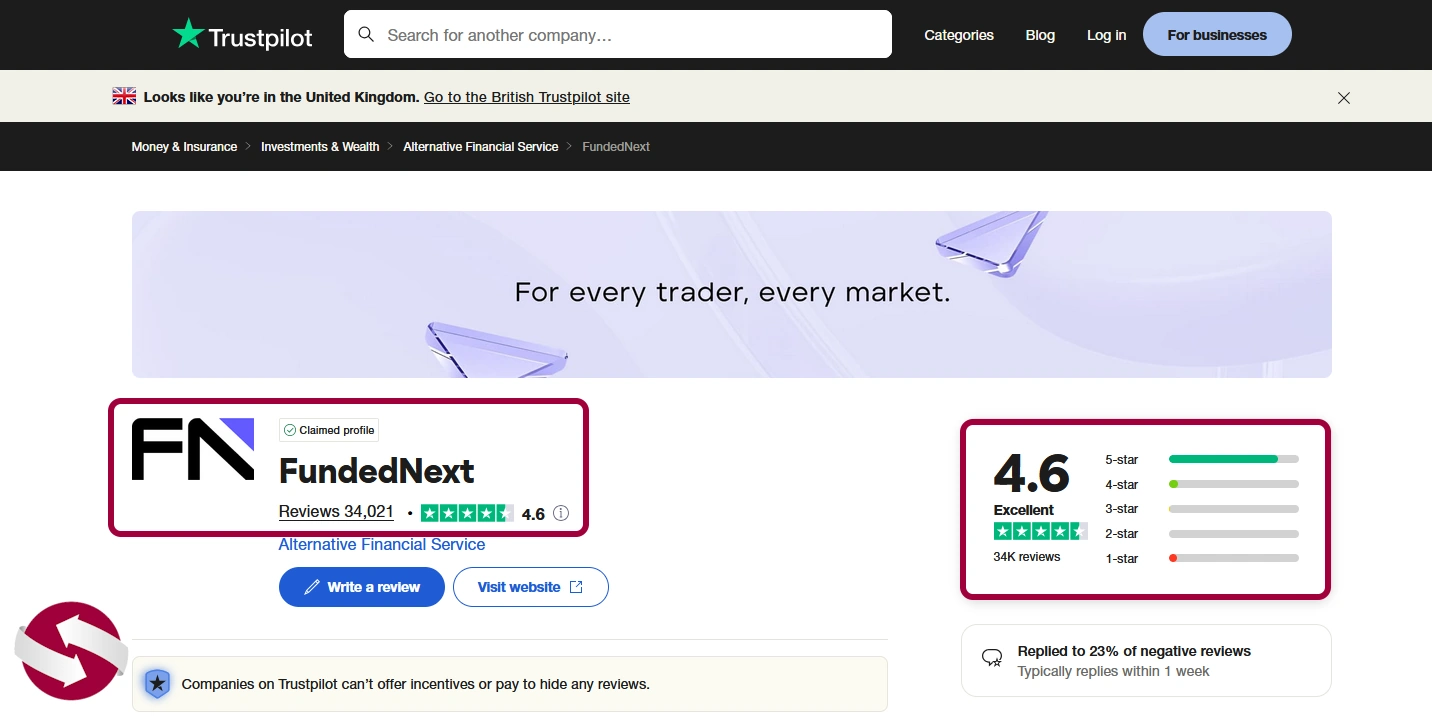Click the Write a review button
Screen dimensions: 1432x717
coord(362,587)
